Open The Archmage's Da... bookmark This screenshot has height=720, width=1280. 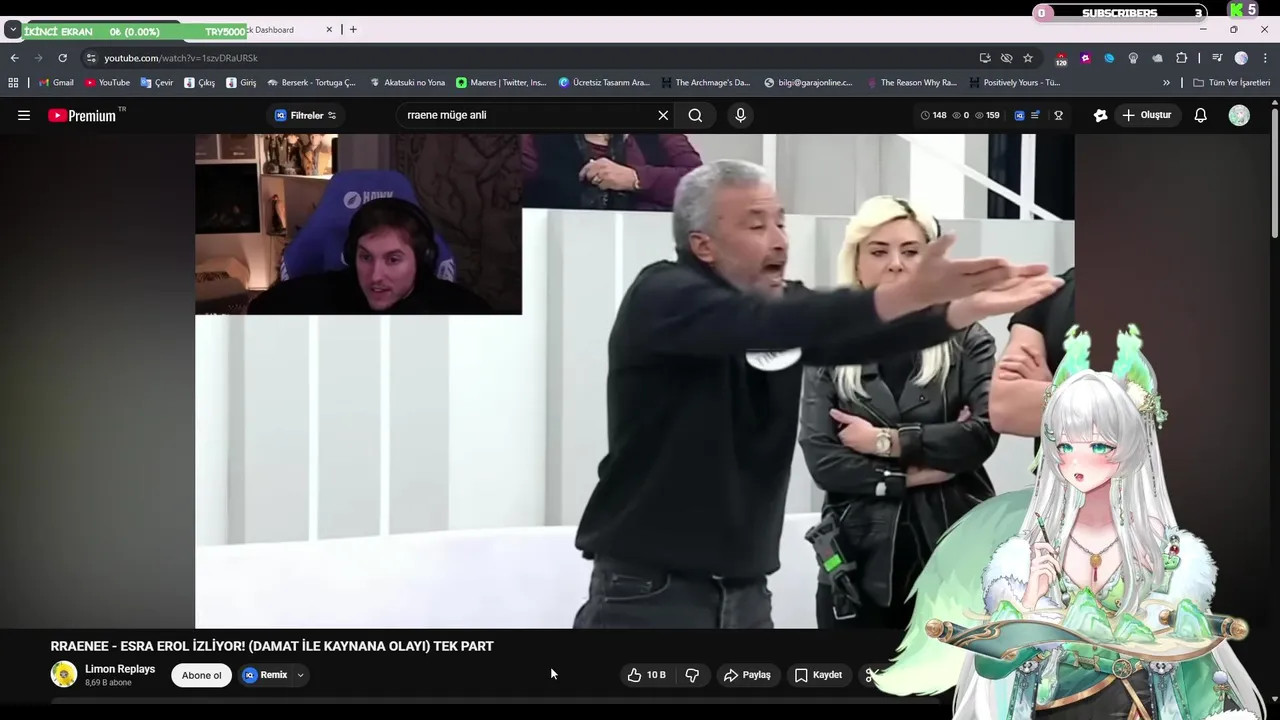click(705, 83)
